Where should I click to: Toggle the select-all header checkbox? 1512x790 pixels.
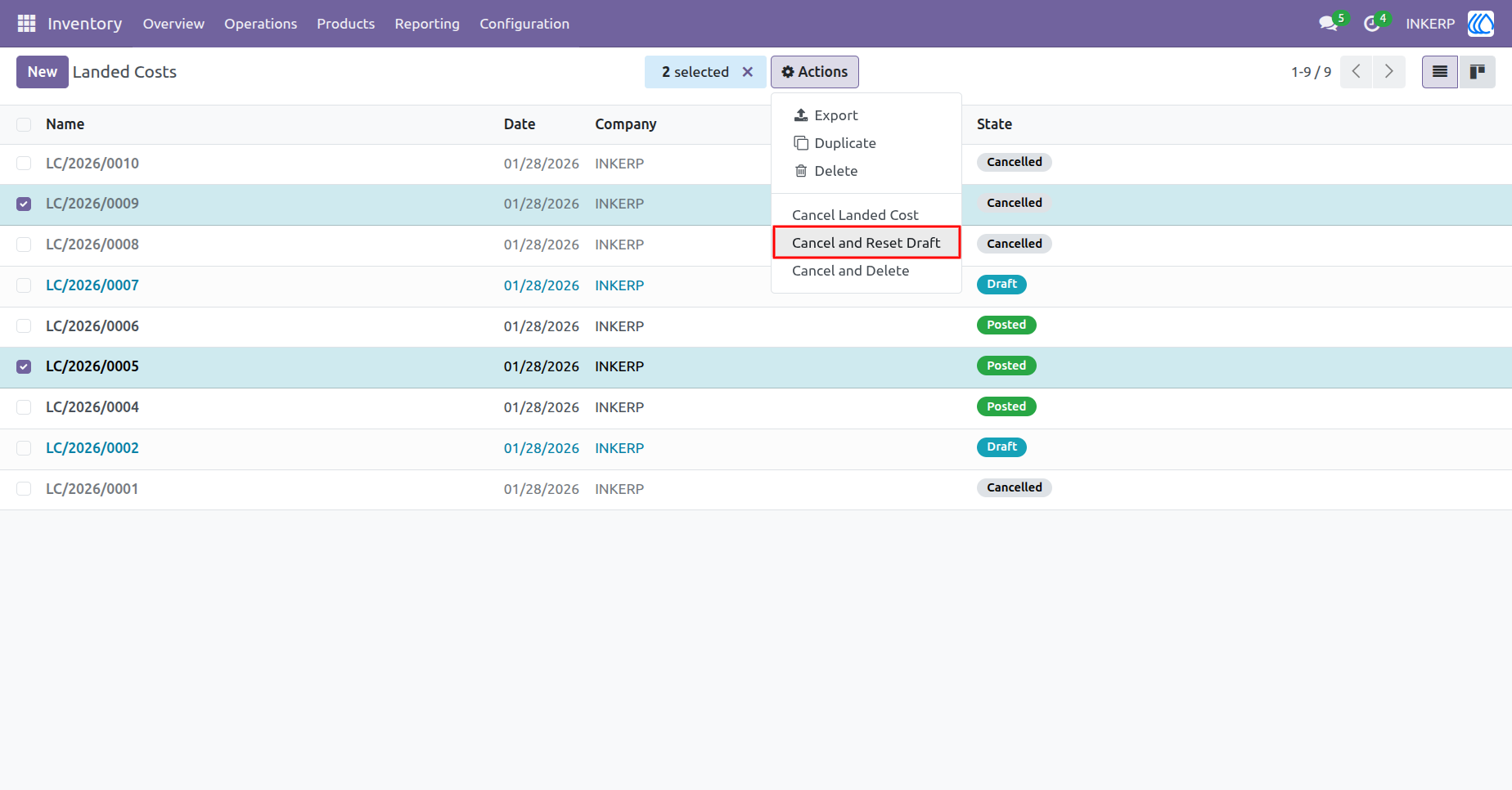24,124
